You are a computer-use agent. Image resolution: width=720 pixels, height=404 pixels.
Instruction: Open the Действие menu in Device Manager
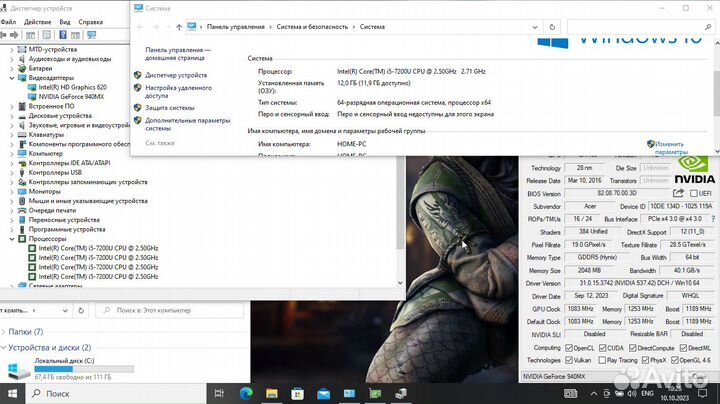(x=38, y=22)
